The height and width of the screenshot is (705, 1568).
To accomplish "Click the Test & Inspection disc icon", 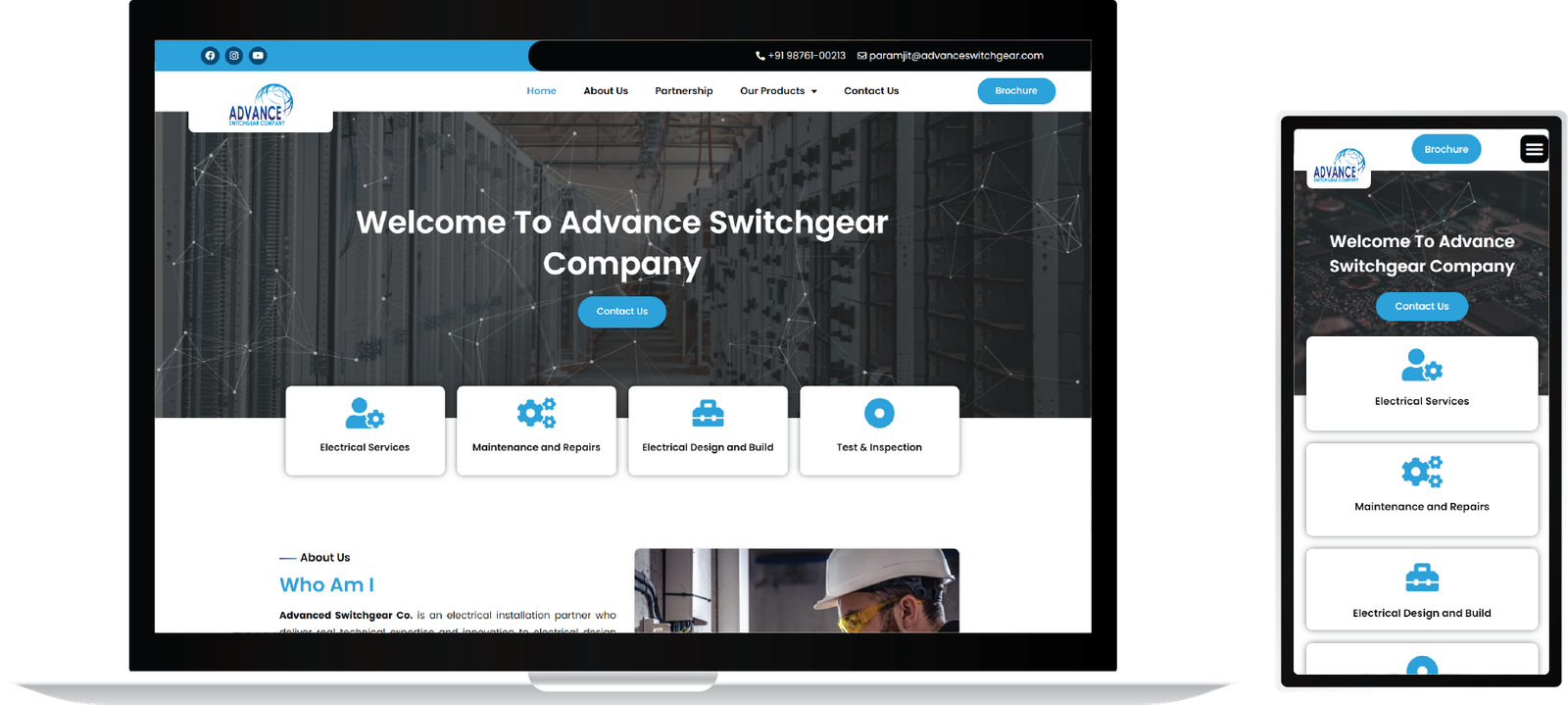I will [879, 413].
